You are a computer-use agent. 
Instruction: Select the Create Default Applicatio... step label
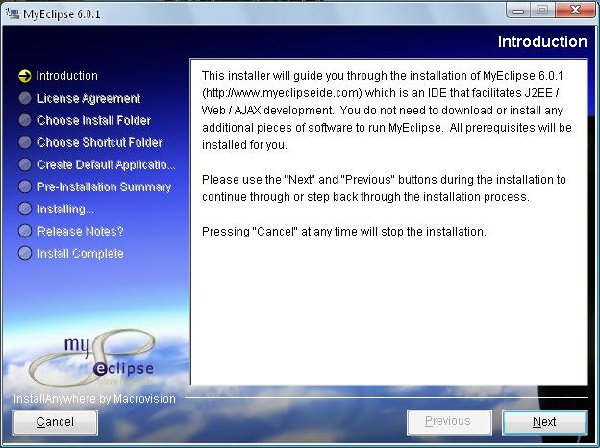pos(106,165)
